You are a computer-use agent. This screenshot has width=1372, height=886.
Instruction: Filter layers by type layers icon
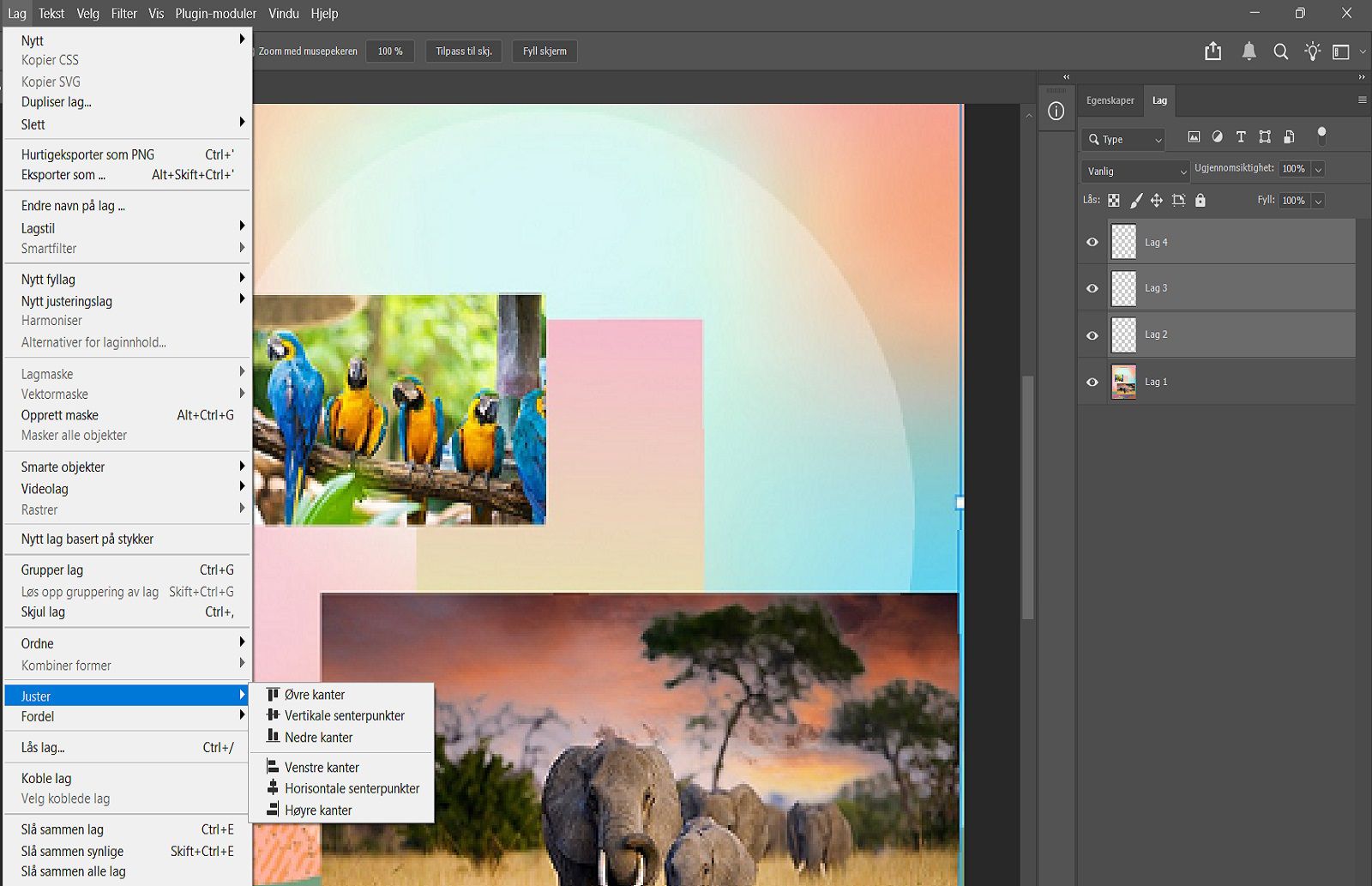[x=1241, y=137]
